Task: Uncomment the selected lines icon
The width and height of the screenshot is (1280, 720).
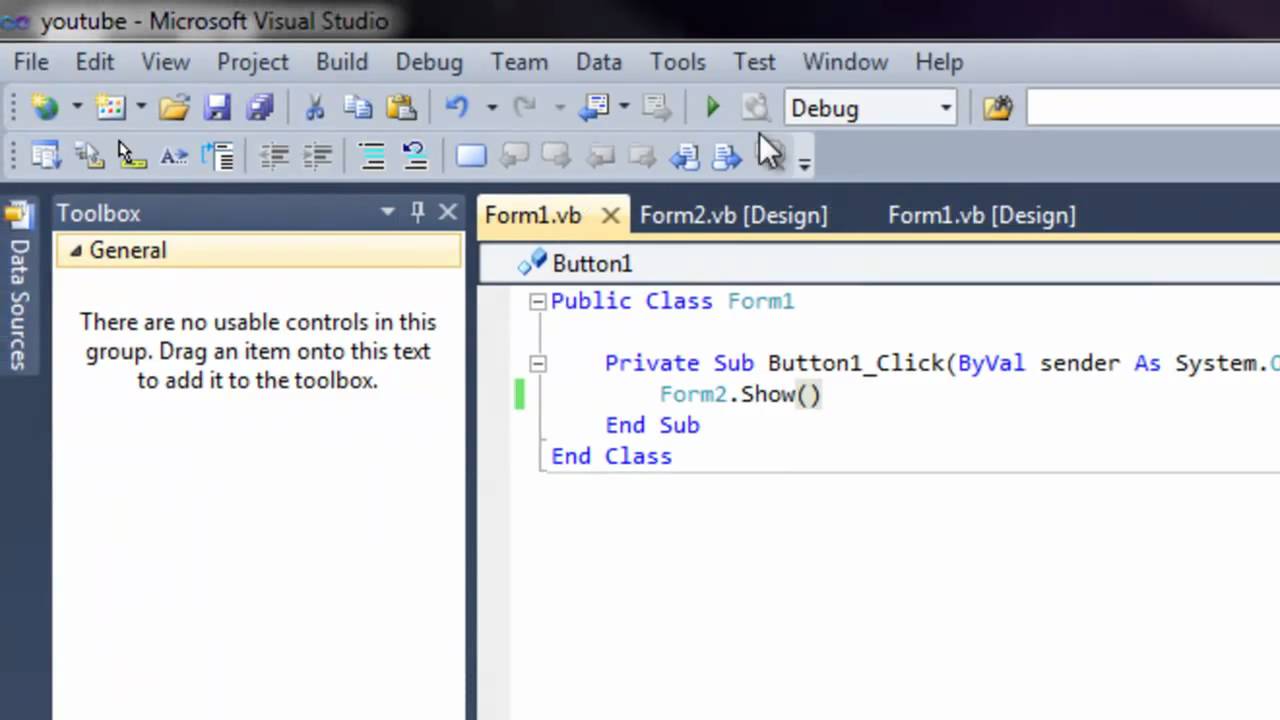Action: point(415,155)
